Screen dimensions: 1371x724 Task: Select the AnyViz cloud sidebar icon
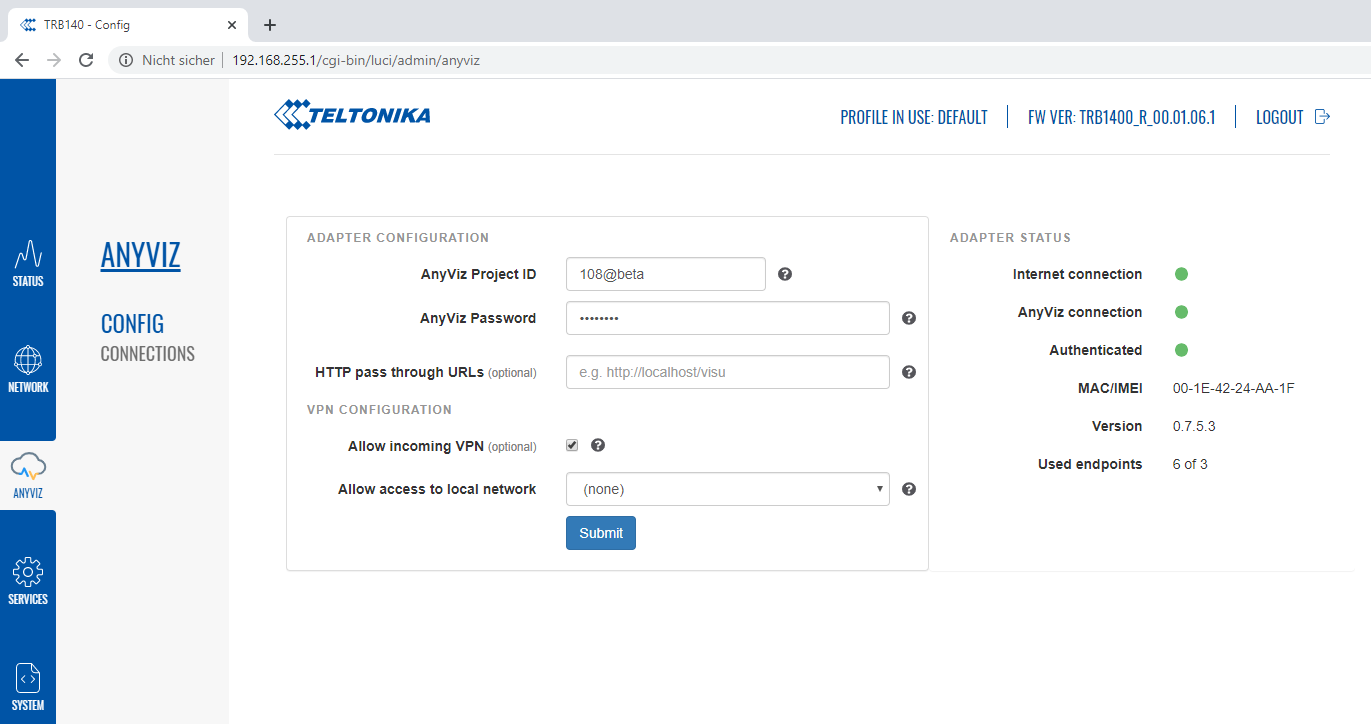[x=28, y=475]
